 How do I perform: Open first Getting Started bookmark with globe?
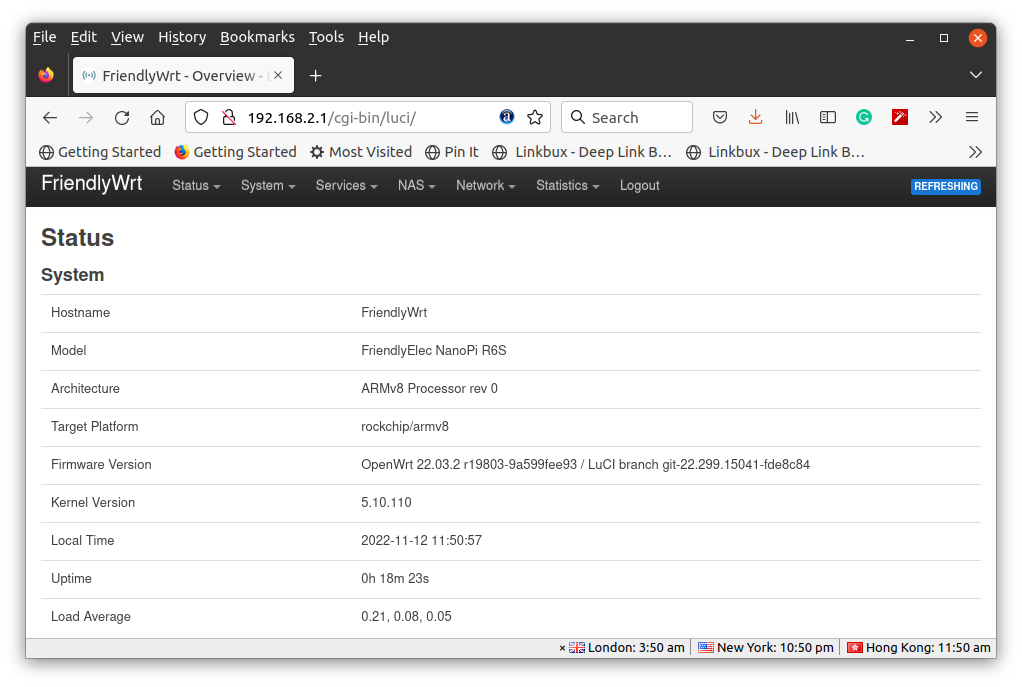[x=100, y=152]
